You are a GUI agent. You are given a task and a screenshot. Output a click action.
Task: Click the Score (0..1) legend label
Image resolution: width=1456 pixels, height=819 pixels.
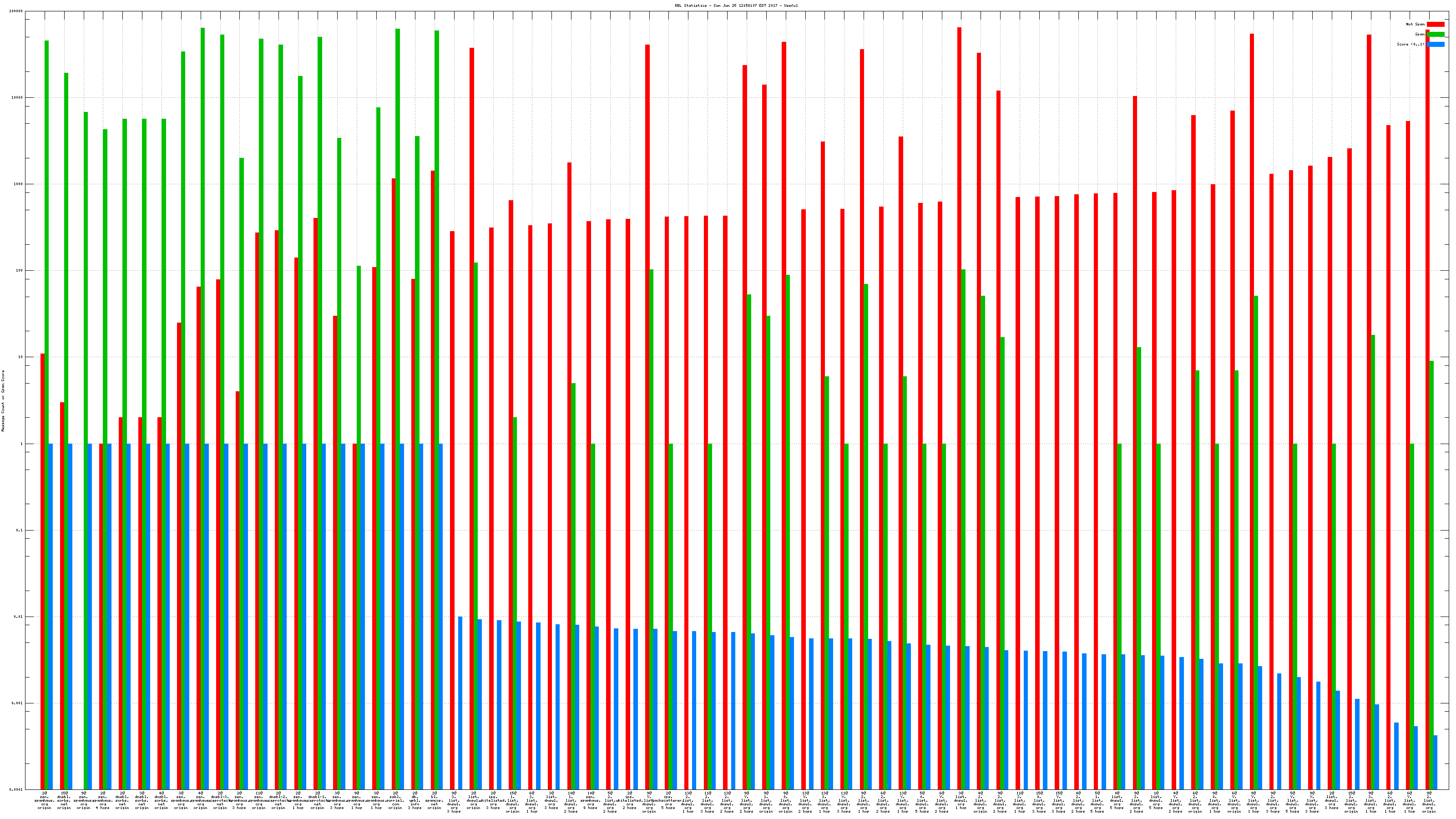[1410, 44]
